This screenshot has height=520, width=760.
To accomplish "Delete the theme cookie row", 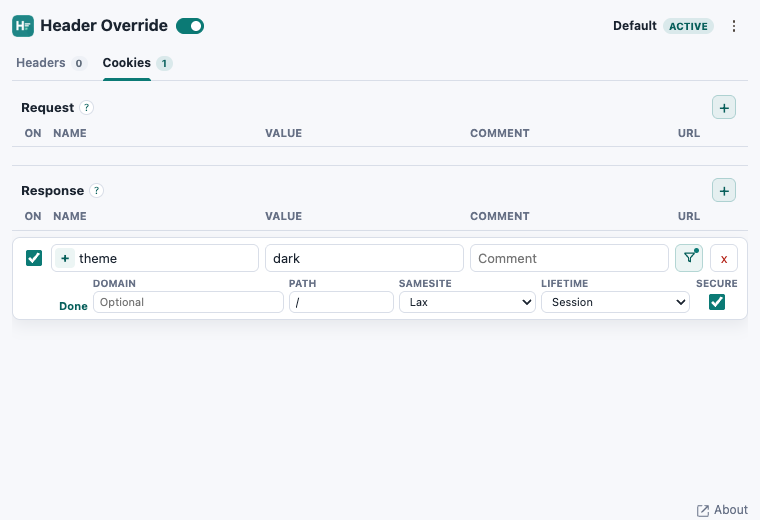I will (x=724, y=258).
